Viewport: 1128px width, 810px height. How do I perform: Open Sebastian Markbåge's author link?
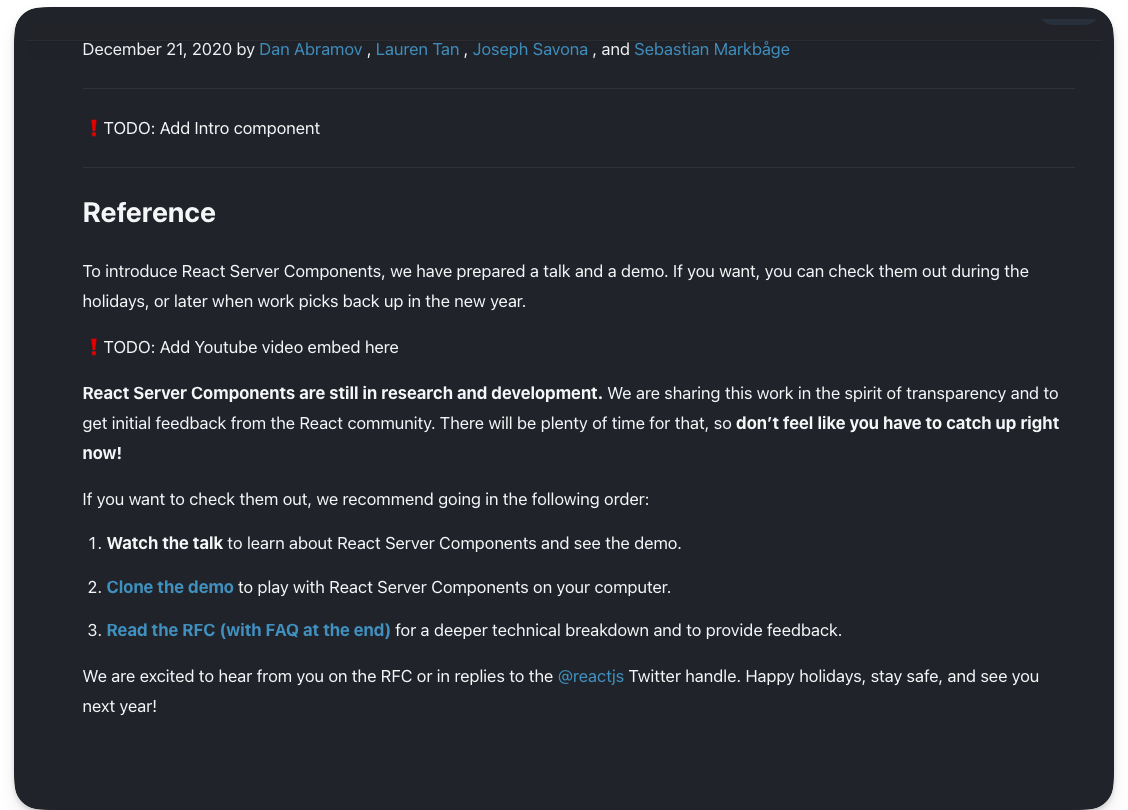coord(711,49)
